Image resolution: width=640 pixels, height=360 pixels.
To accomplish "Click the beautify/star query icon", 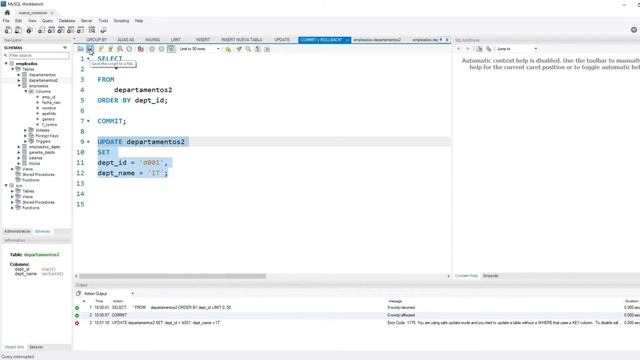I will point(228,49).
